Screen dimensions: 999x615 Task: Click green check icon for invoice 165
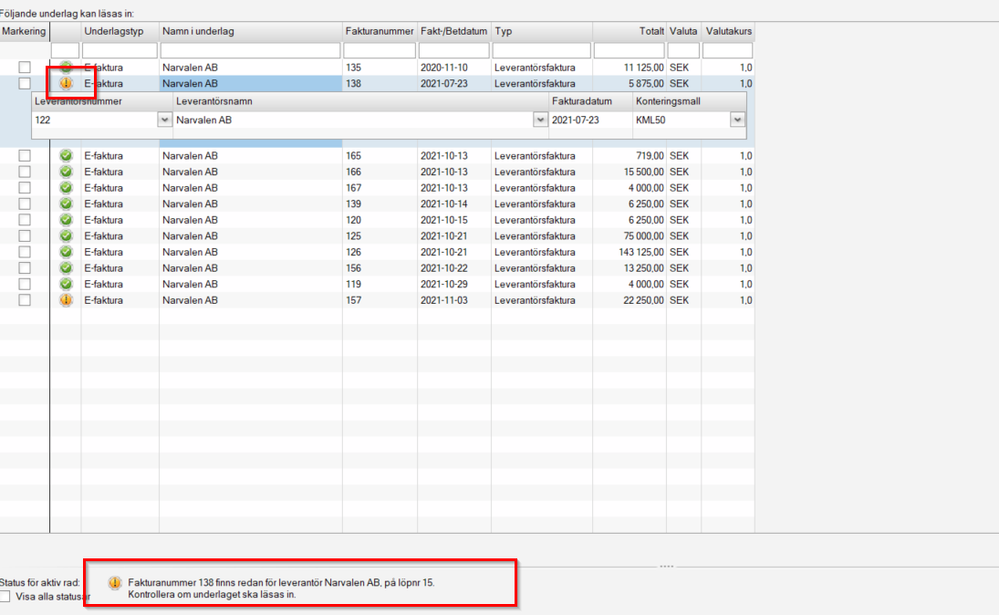tap(66, 156)
